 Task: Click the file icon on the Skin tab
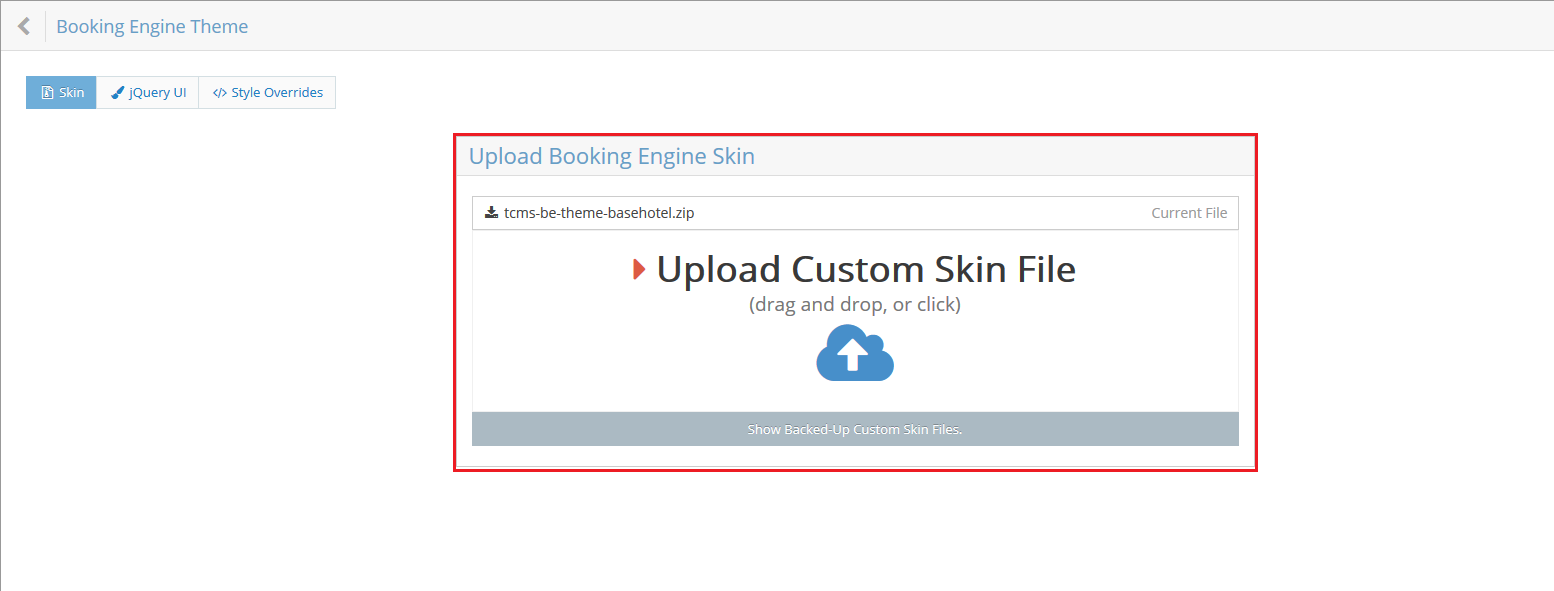click(46, 92)
